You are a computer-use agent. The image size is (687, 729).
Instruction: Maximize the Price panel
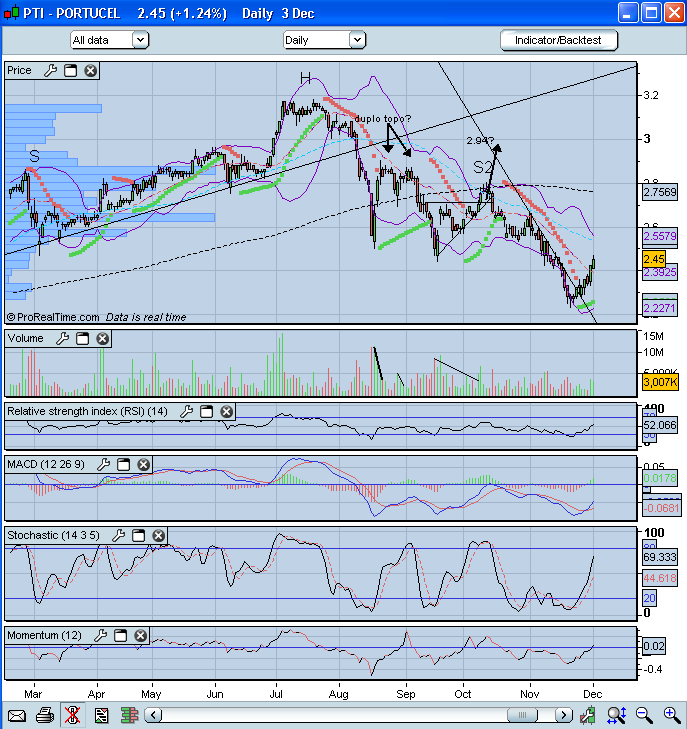pyautogui.click(x=71, y=71)
